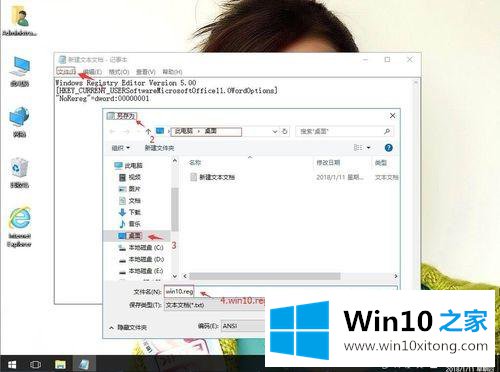Click the Back arrow in Save As dialog
Screen dimensions: 500x372
112,131
